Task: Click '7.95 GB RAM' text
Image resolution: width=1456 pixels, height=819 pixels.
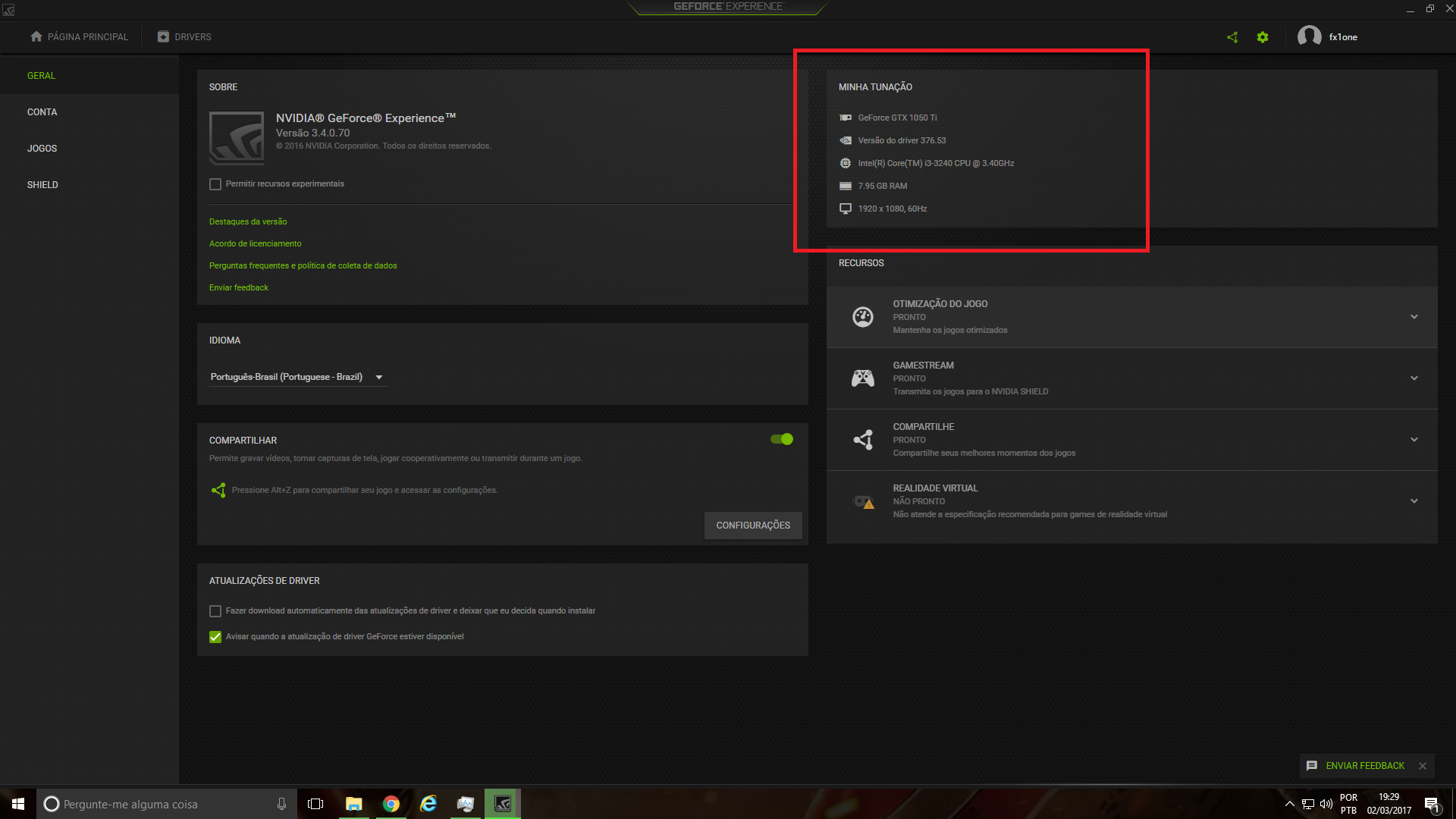Action: (x=883, y=186)
